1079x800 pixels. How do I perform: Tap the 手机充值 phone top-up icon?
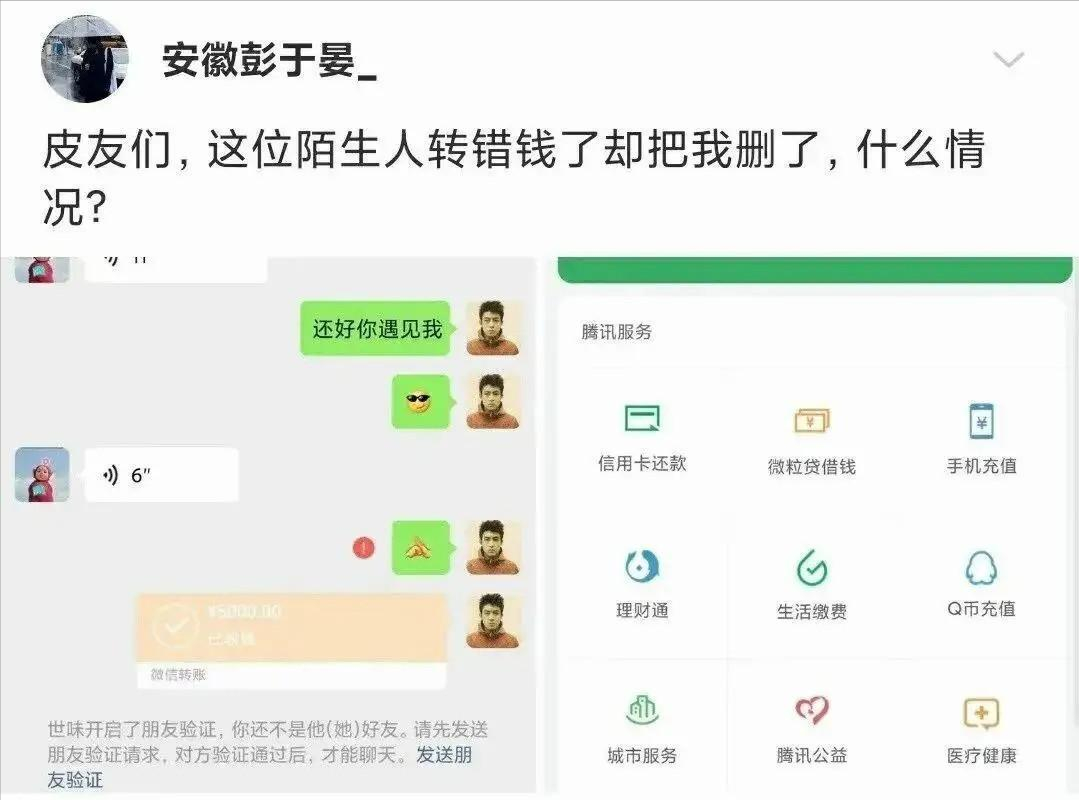[x=981, y=421]
